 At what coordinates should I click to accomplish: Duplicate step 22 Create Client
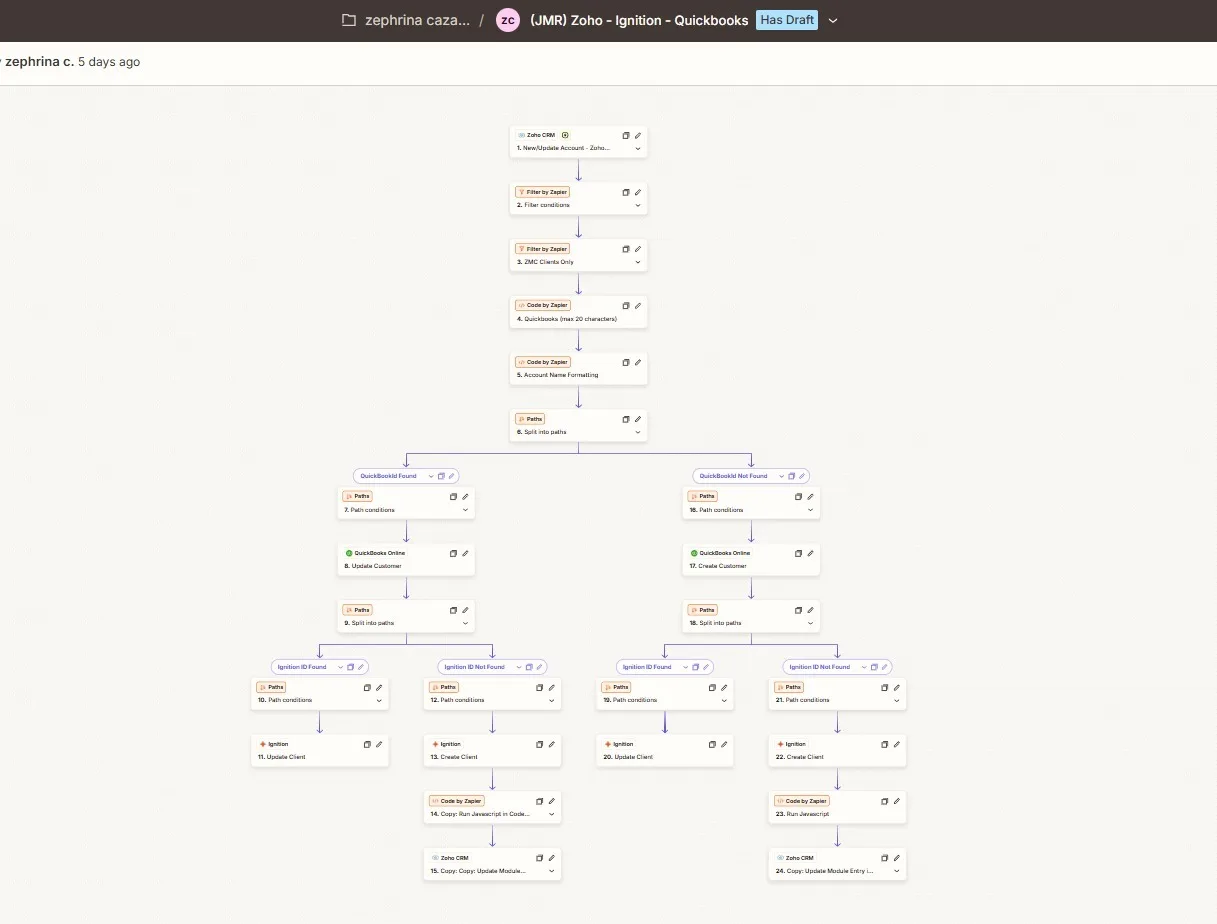click(885, 744)
